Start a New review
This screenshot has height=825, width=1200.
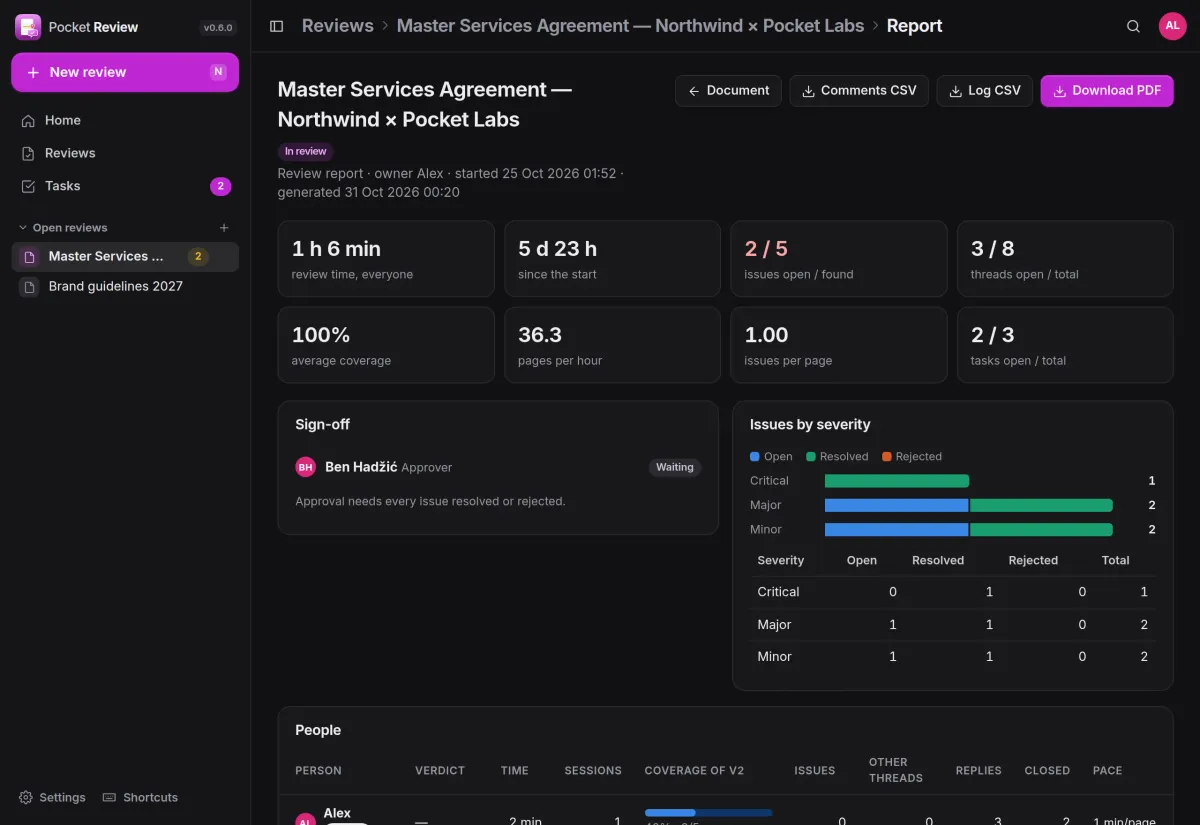(125, 72)
